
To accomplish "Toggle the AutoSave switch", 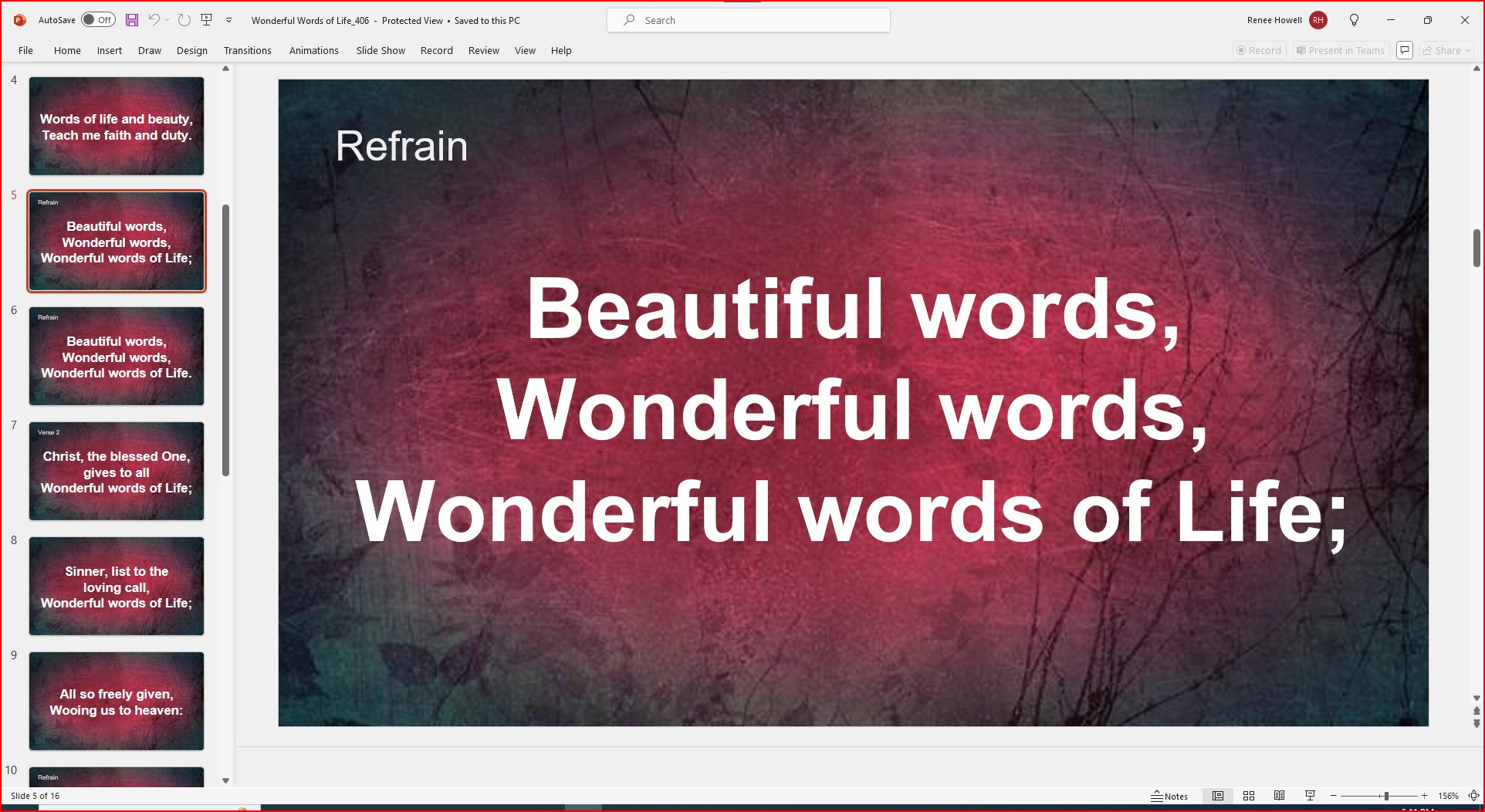I will click(x=98, y=20).
